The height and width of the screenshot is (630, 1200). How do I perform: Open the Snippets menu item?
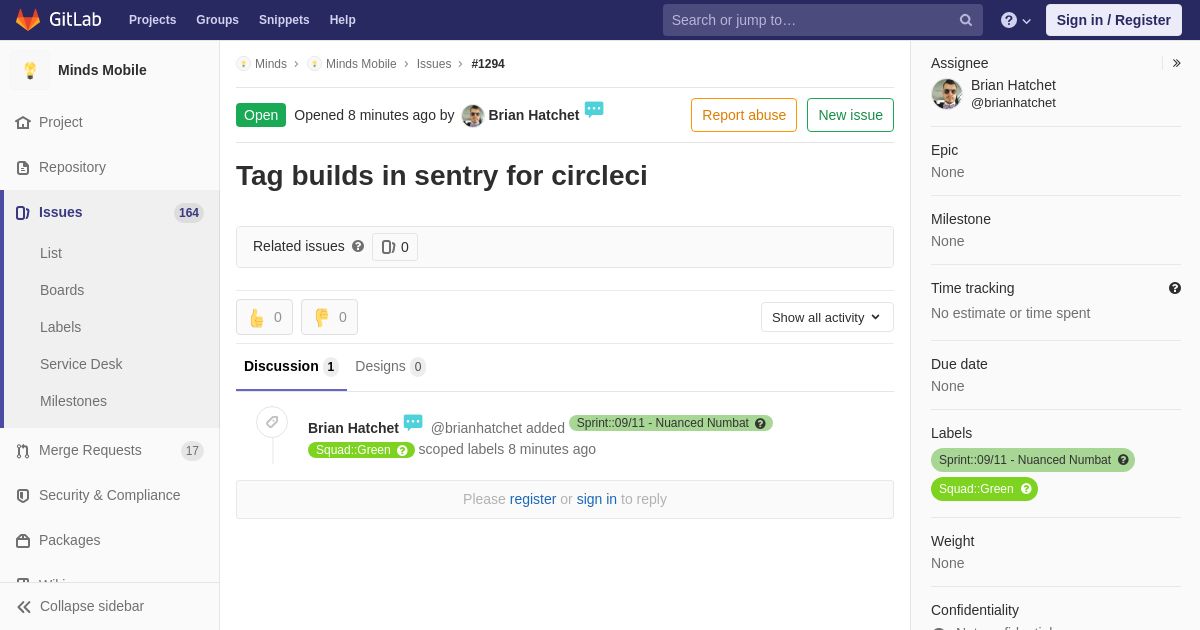284,20
